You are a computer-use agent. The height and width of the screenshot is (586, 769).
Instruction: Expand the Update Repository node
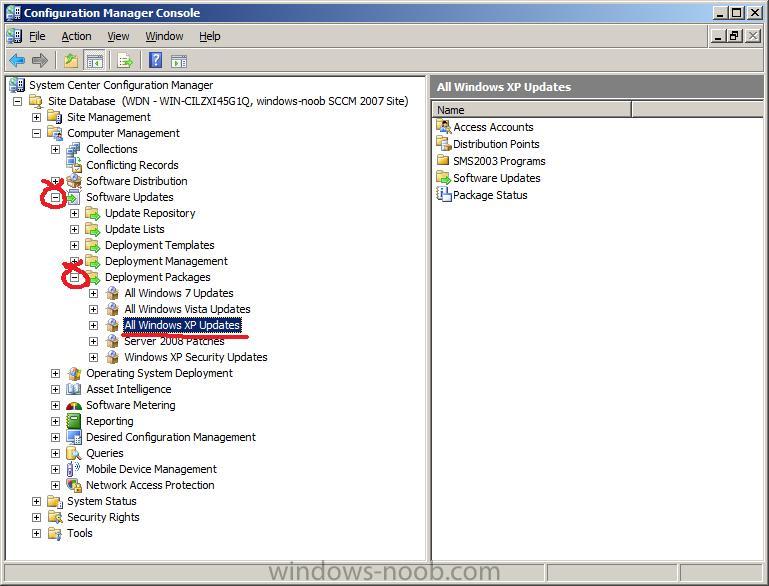pos(75,213)
